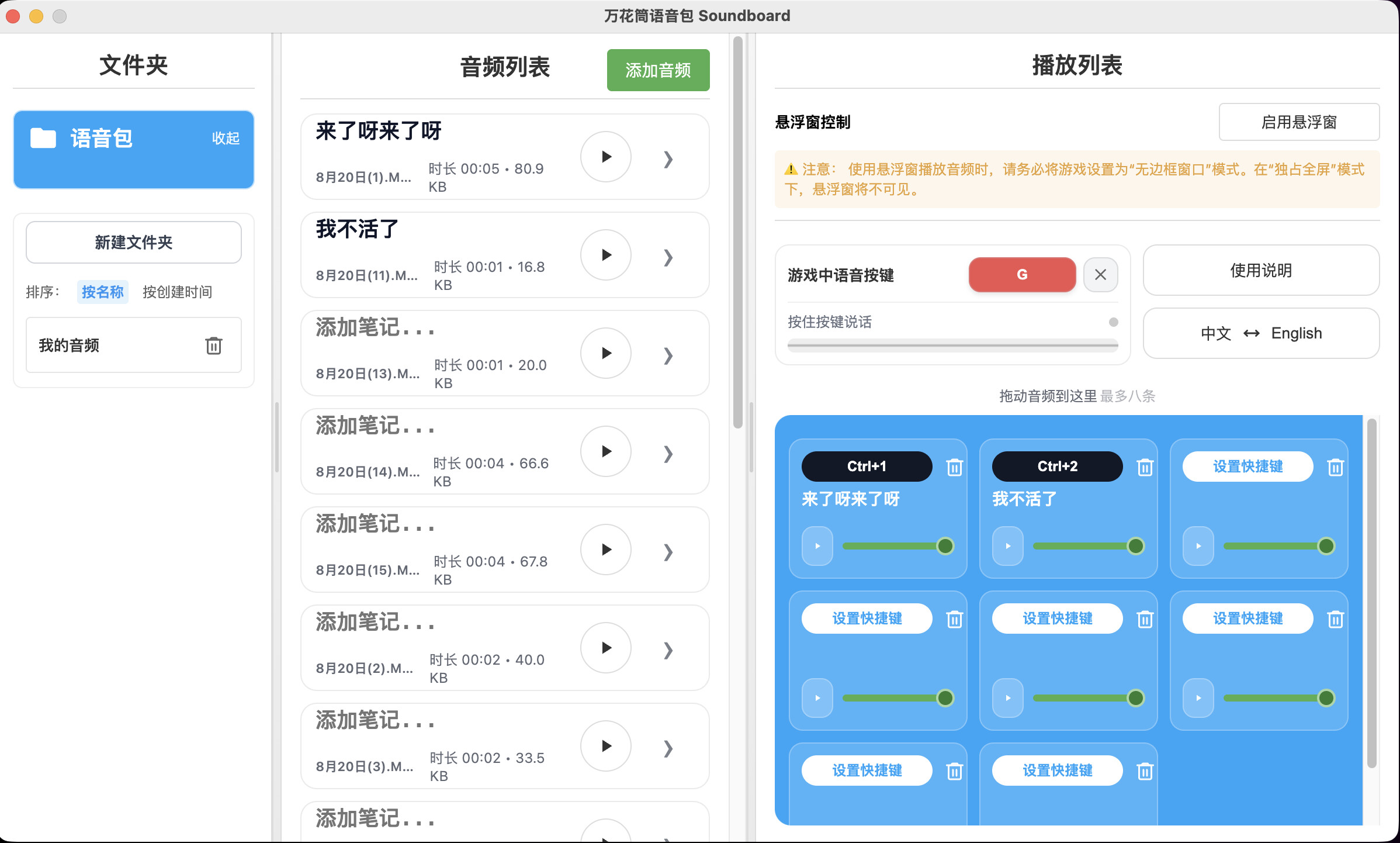Delete the 我不活了 playlist slot
Image resolution: width=1400 pixels, height=843 pixels.
[x=1145, y=466]
